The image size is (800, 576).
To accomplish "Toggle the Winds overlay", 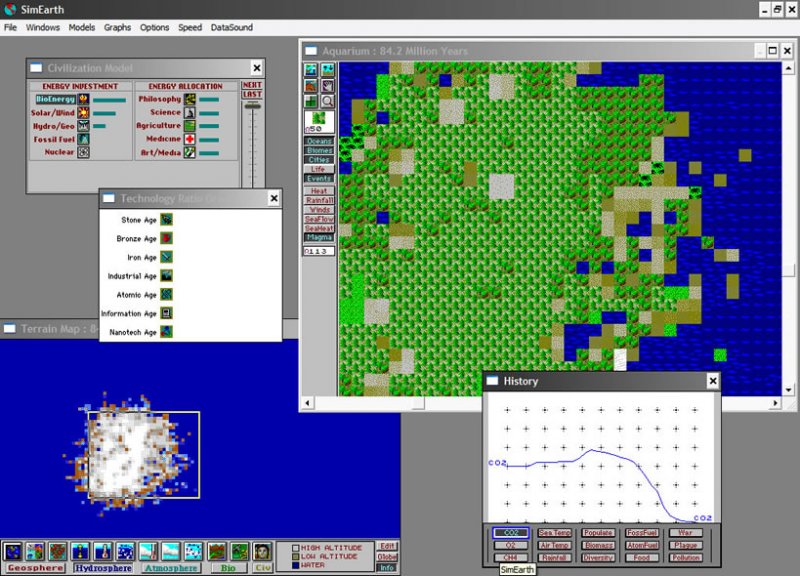I will click(x=319, y=210).
